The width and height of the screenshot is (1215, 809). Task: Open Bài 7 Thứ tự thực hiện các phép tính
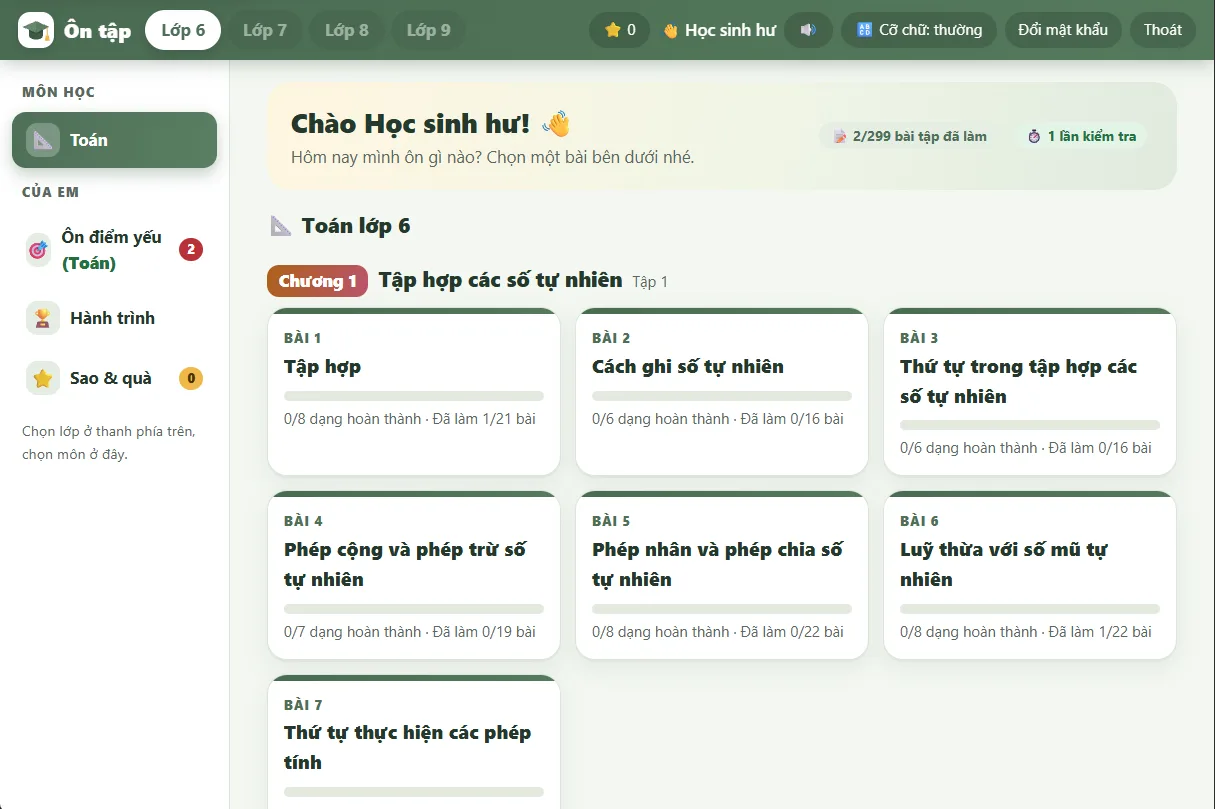pos(414,742)
